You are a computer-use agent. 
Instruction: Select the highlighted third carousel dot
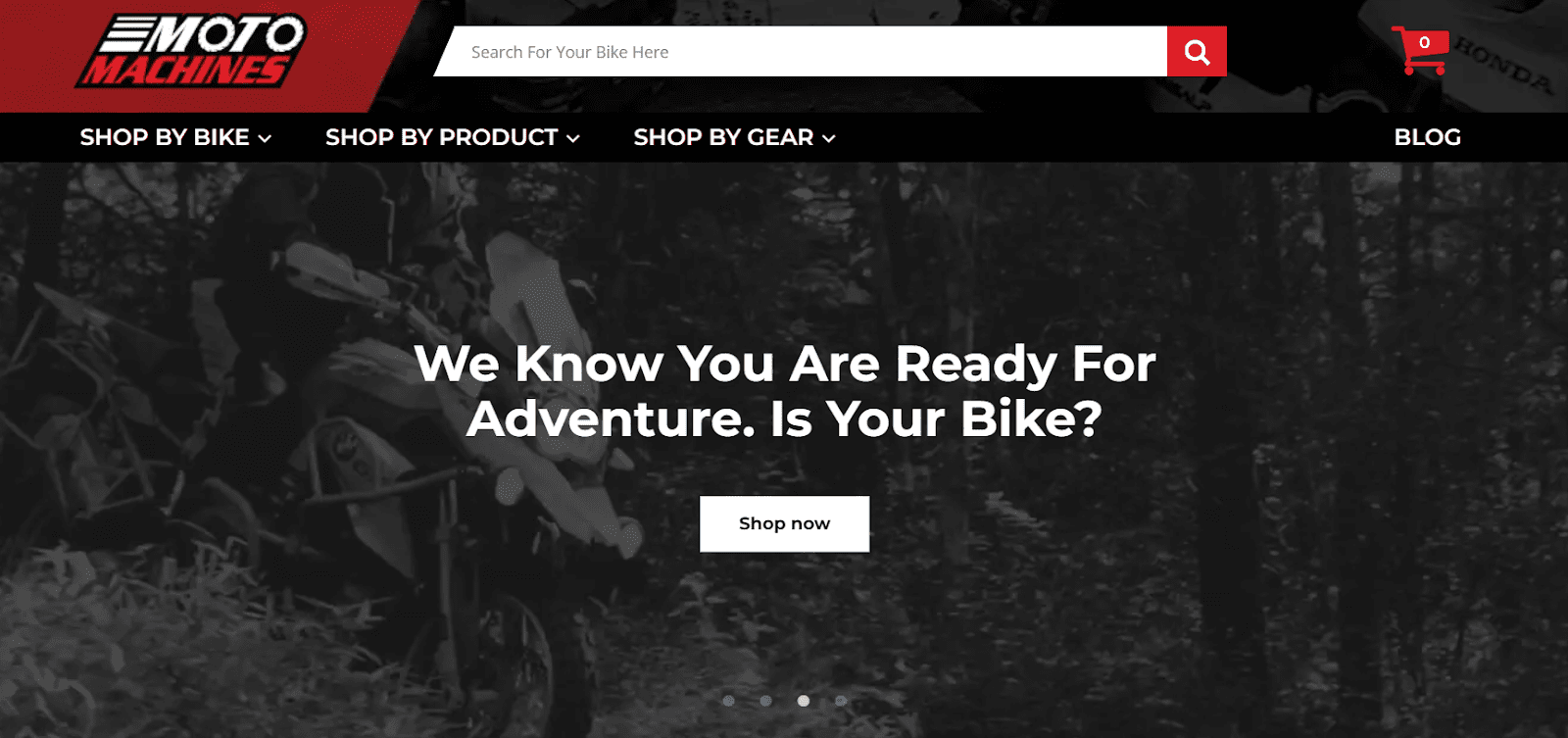pos(804,701)
